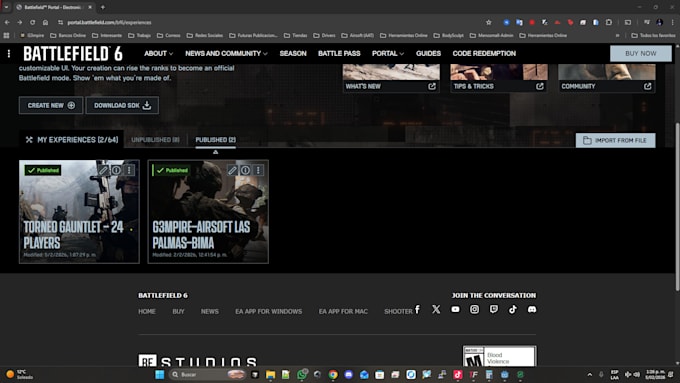Open Google Chrome from the taskbar
The height and width of the screenshot is (383, 680).
click(x=333, y=374)
